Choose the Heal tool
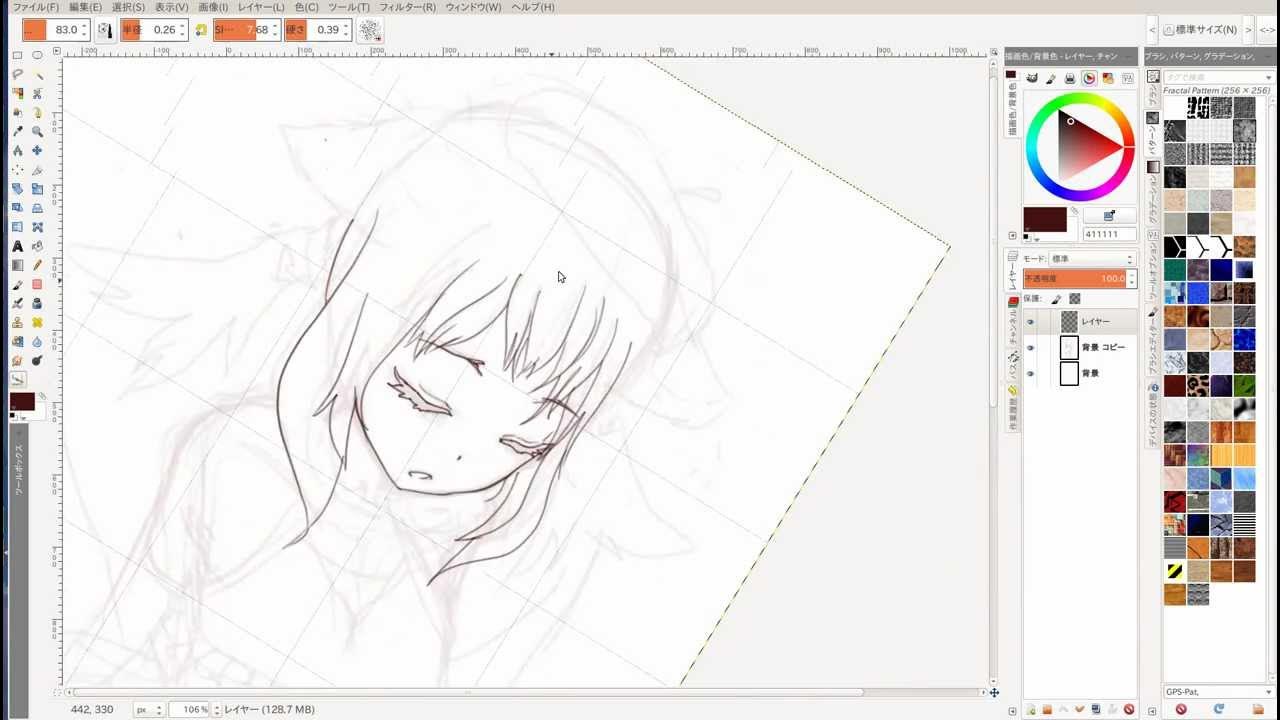This screenshot has width=1280, height=720. (37, 322)
